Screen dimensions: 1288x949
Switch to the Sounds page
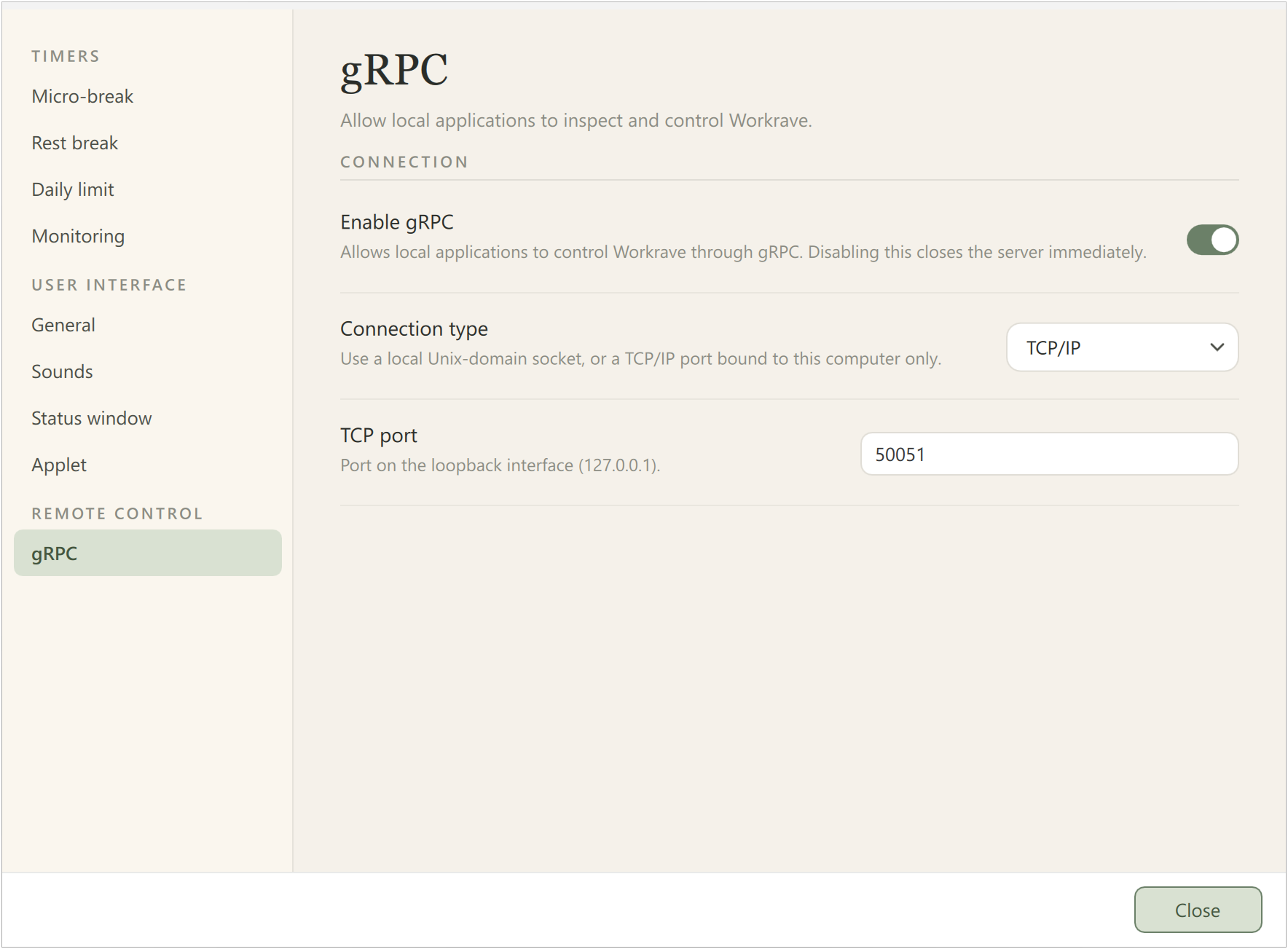[x=147, y=371]
